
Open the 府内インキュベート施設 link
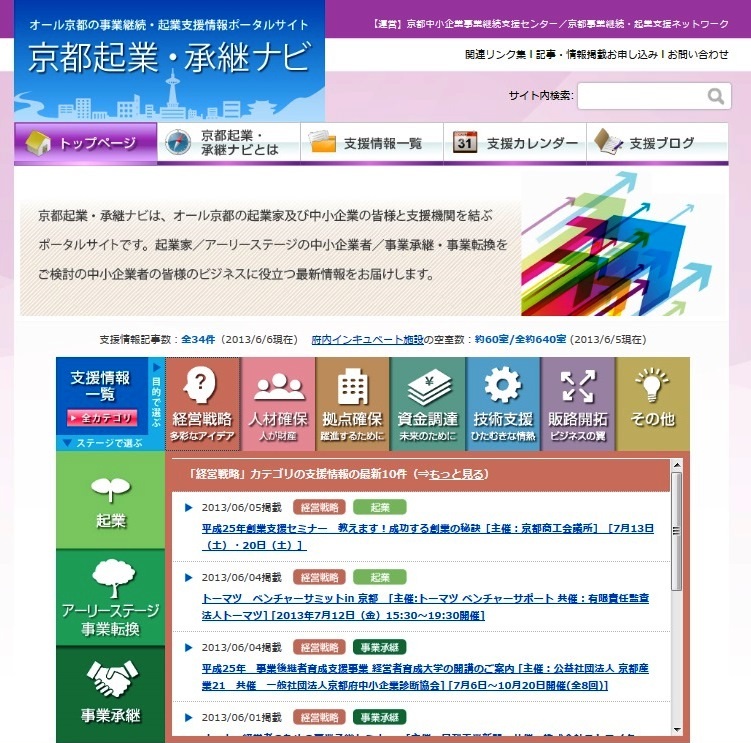[367, 339]
